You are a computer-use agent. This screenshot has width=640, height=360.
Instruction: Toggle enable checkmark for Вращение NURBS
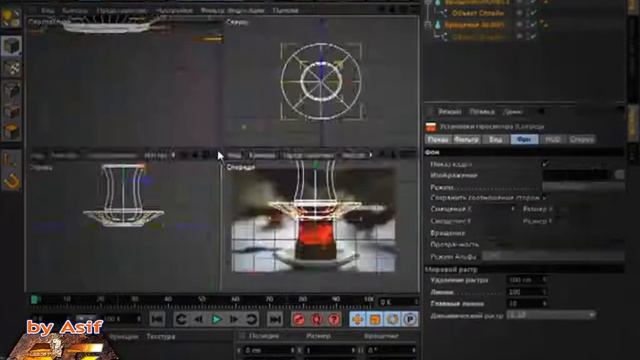533,25
